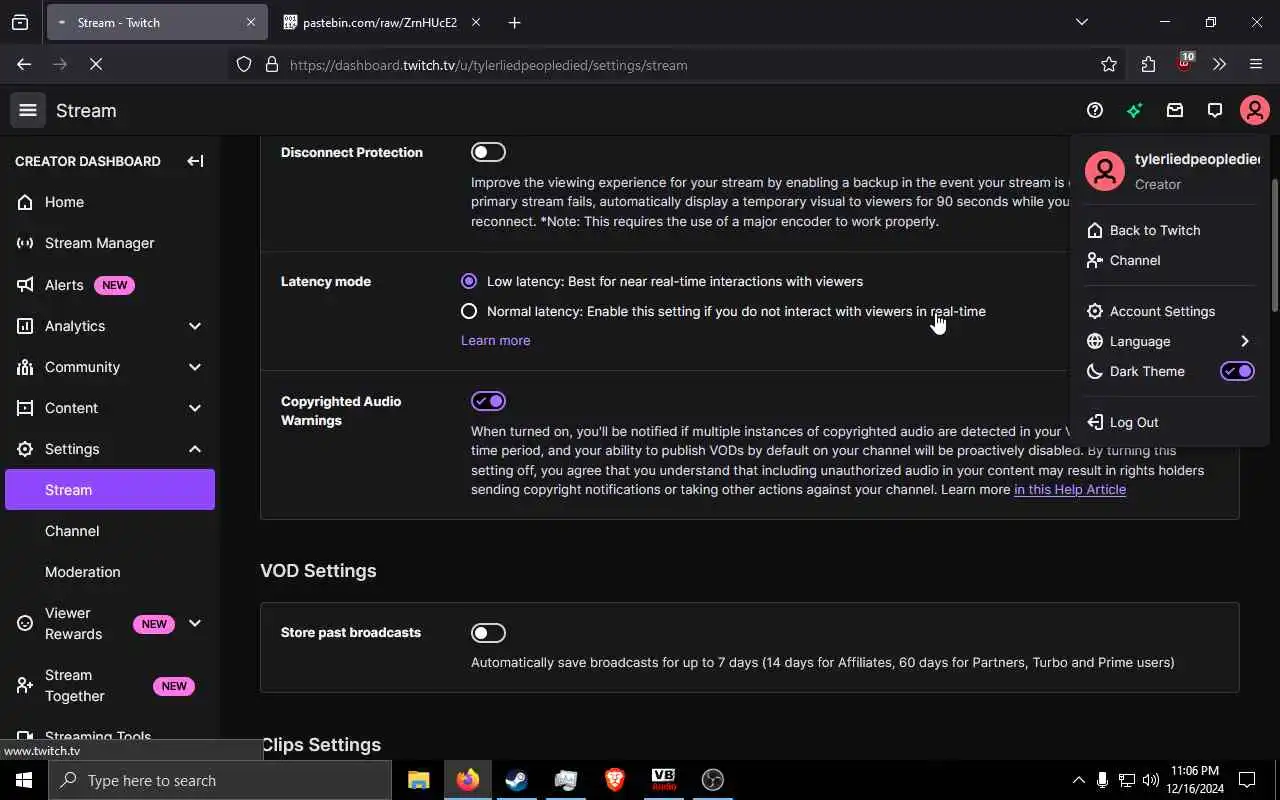Screen dimensions: 1280x800
Task: Click the browser Back arrow
Action: (x=24, y=65)
